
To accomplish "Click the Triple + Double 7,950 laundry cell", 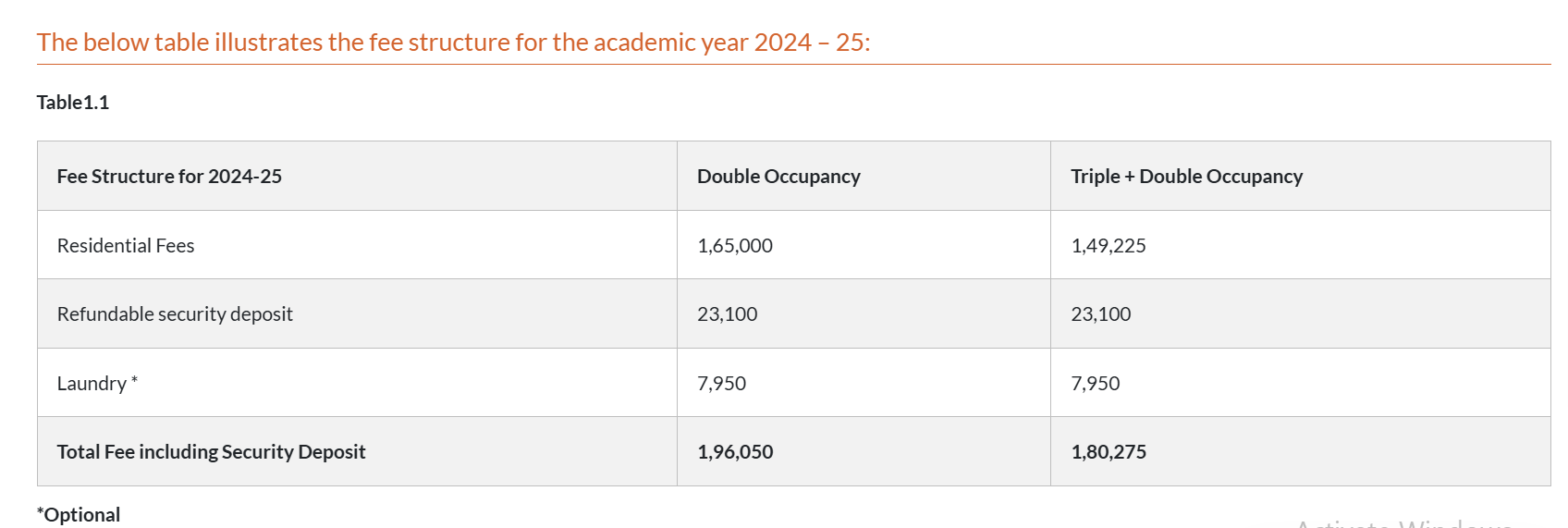I will tap(1096, 384).
